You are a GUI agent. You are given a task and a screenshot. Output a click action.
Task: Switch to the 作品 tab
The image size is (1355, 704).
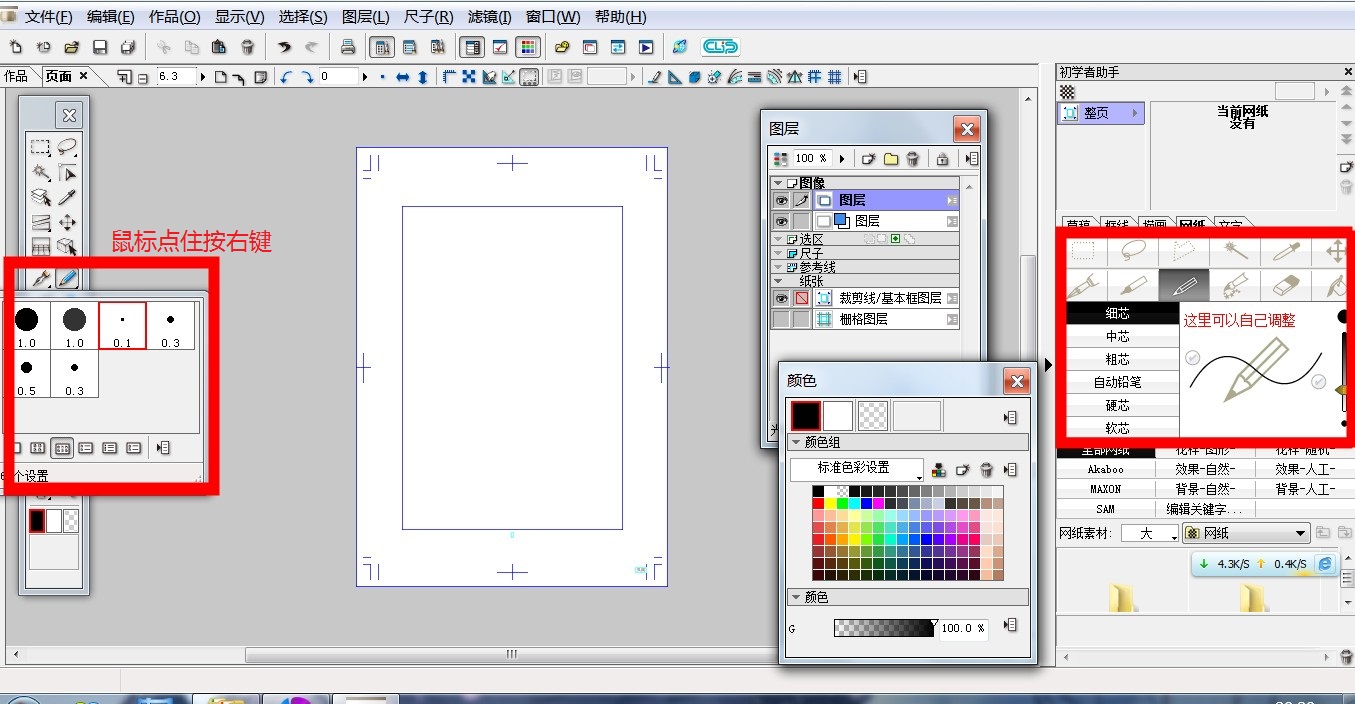tap(16, 76)
